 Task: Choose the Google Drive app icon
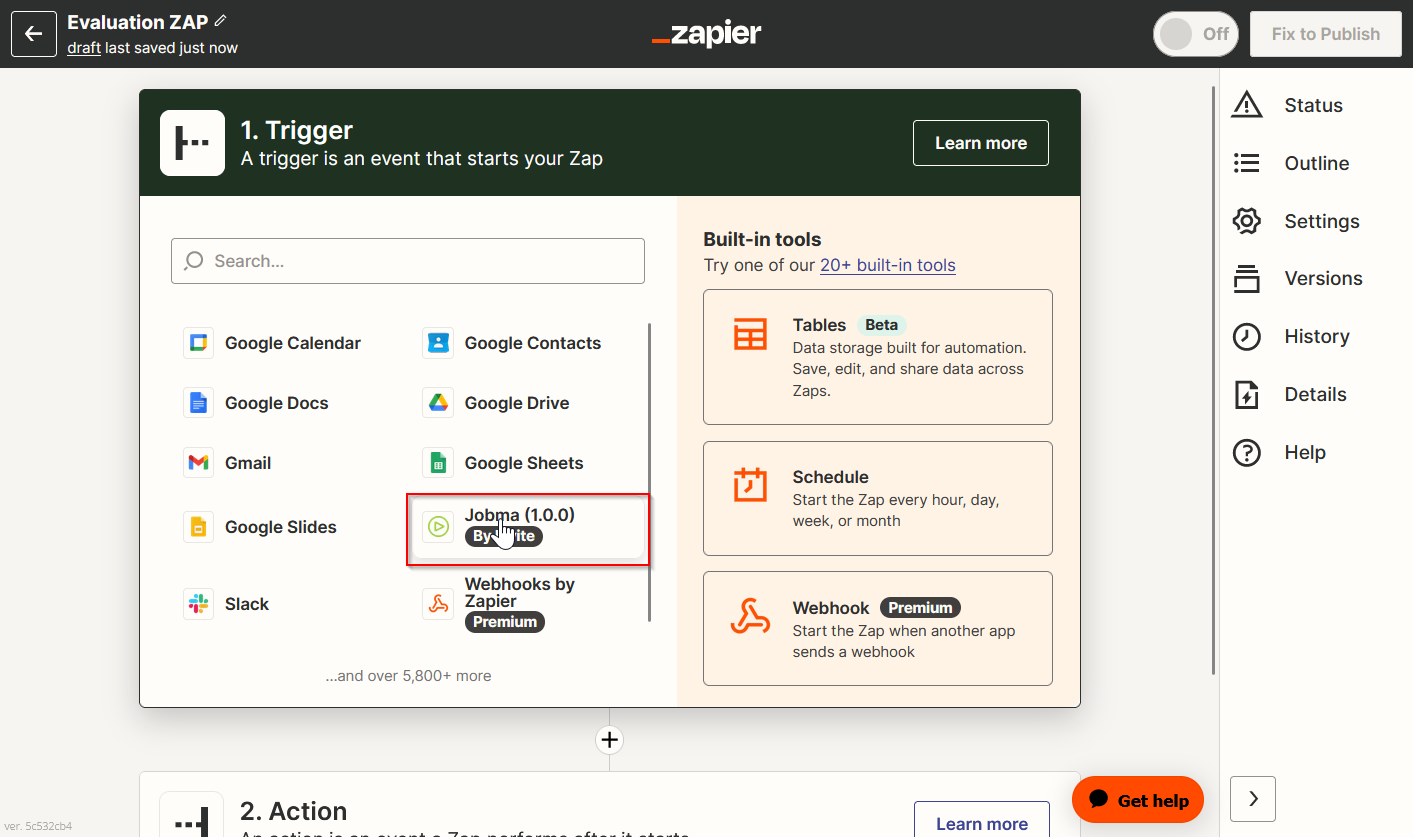(x=438, y=403)
